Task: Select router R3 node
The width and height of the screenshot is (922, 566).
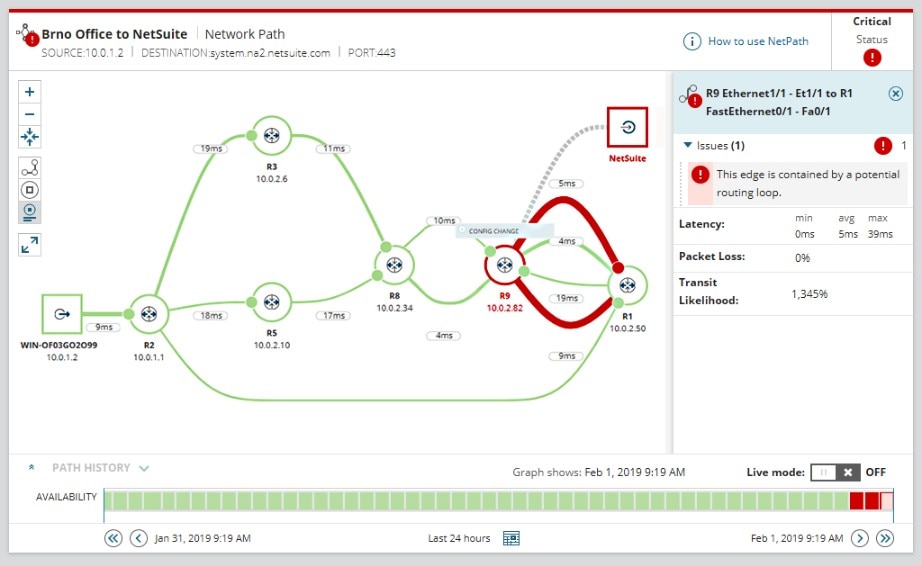Action: click(x=271, y=136)
